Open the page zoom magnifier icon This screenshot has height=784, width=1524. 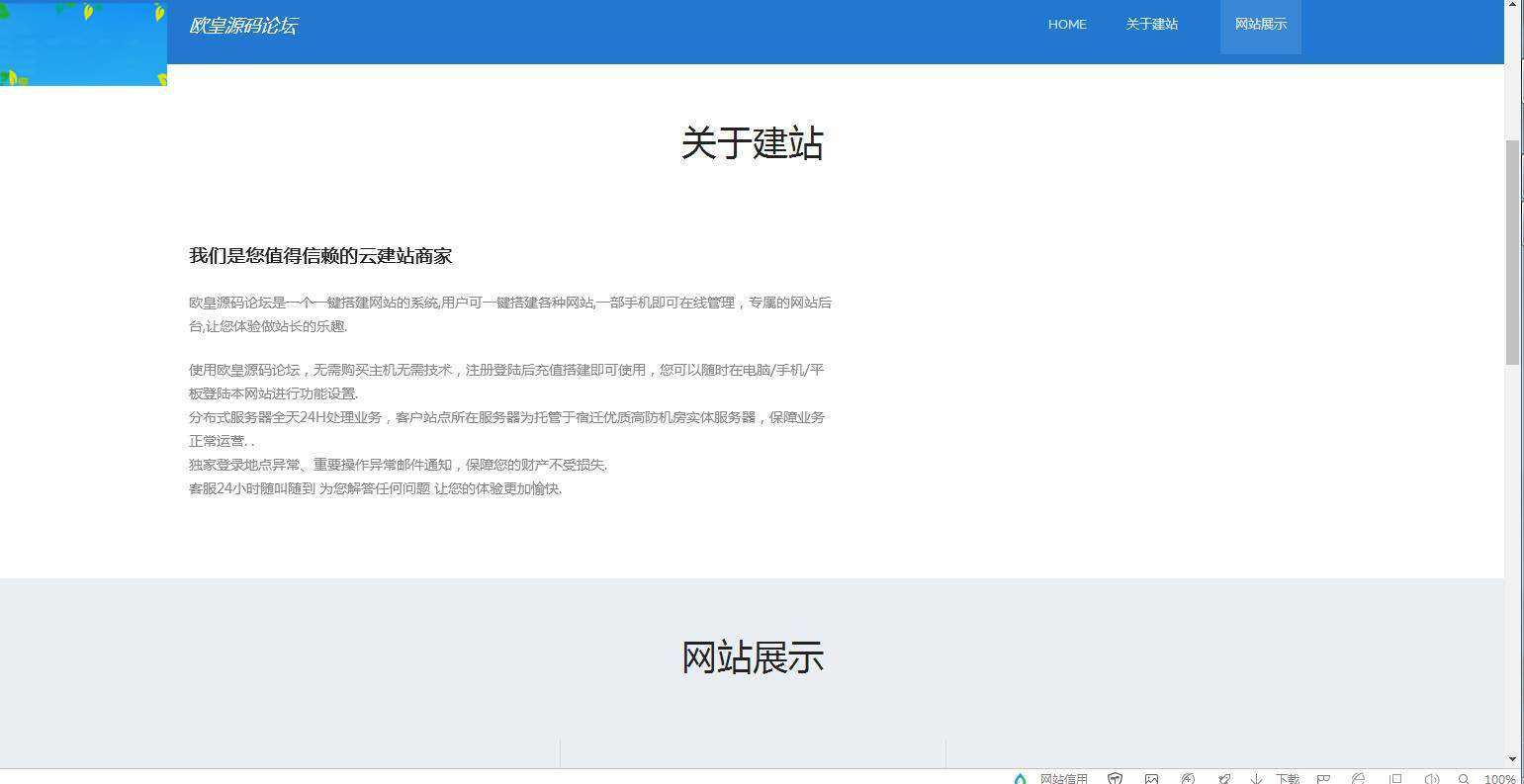click(x=1464, y=778)
